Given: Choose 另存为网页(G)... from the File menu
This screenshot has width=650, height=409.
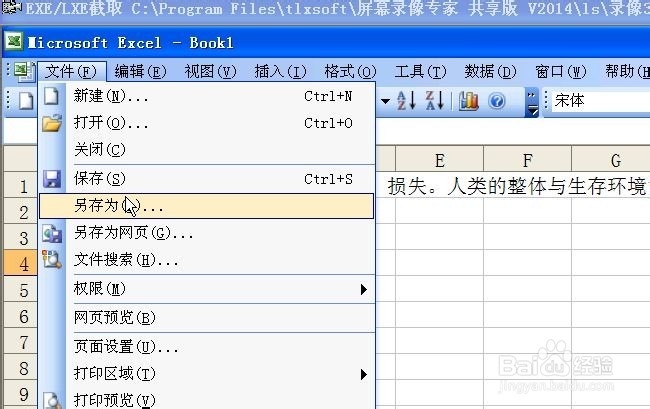Looking at the screenshot, I should (207, 233).
